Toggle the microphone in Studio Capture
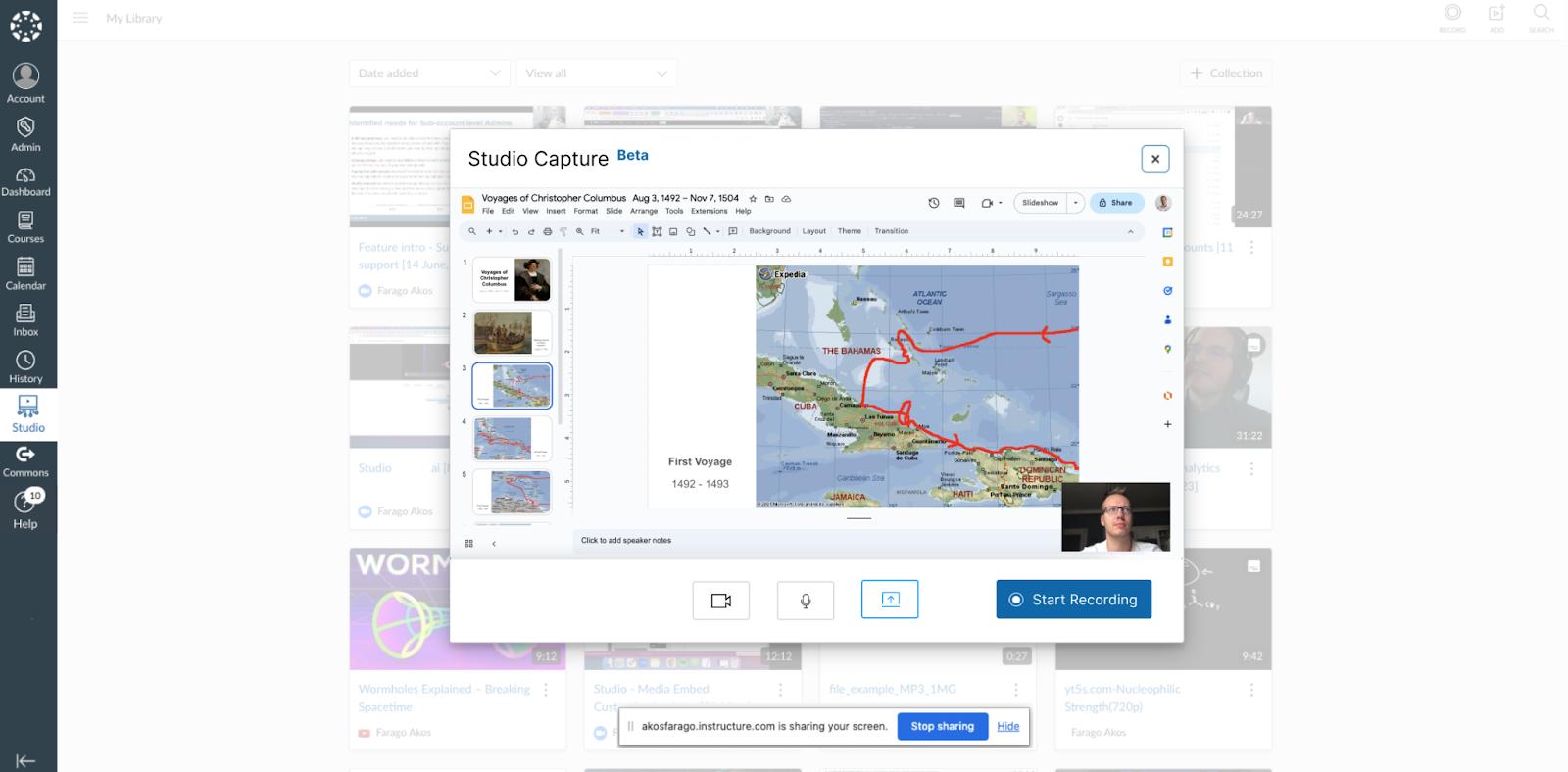 806,601
